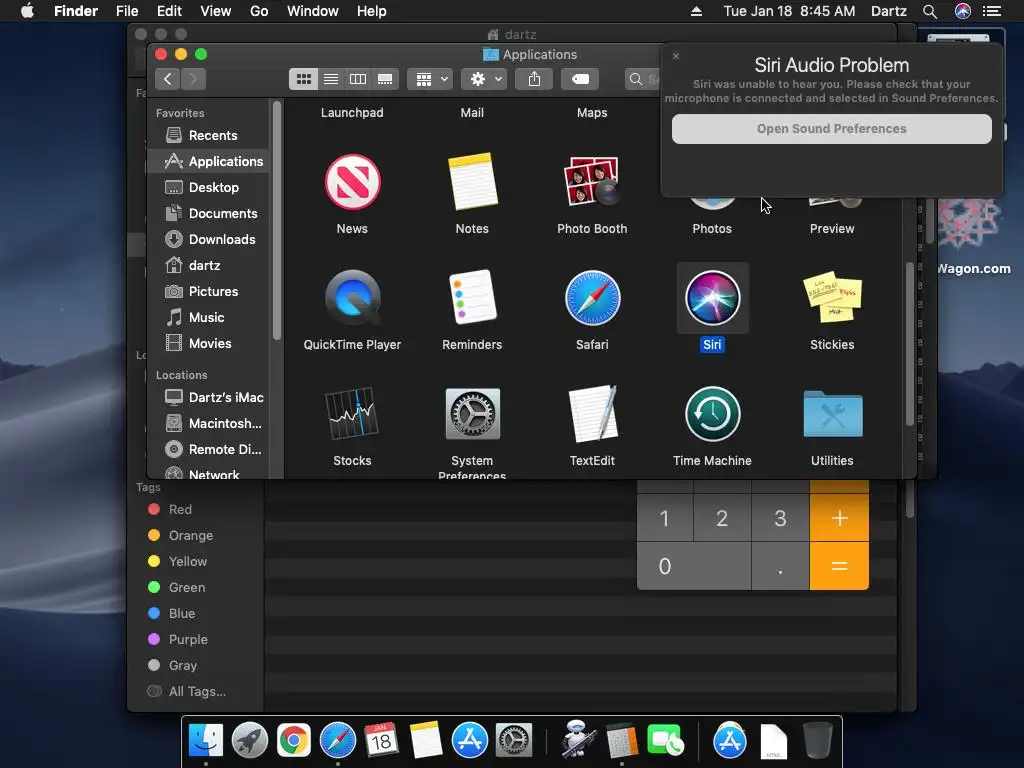Viewport: 1024px width, 768px height.
Task: Click calculator 0 key
Action: [x=694, y=566]
